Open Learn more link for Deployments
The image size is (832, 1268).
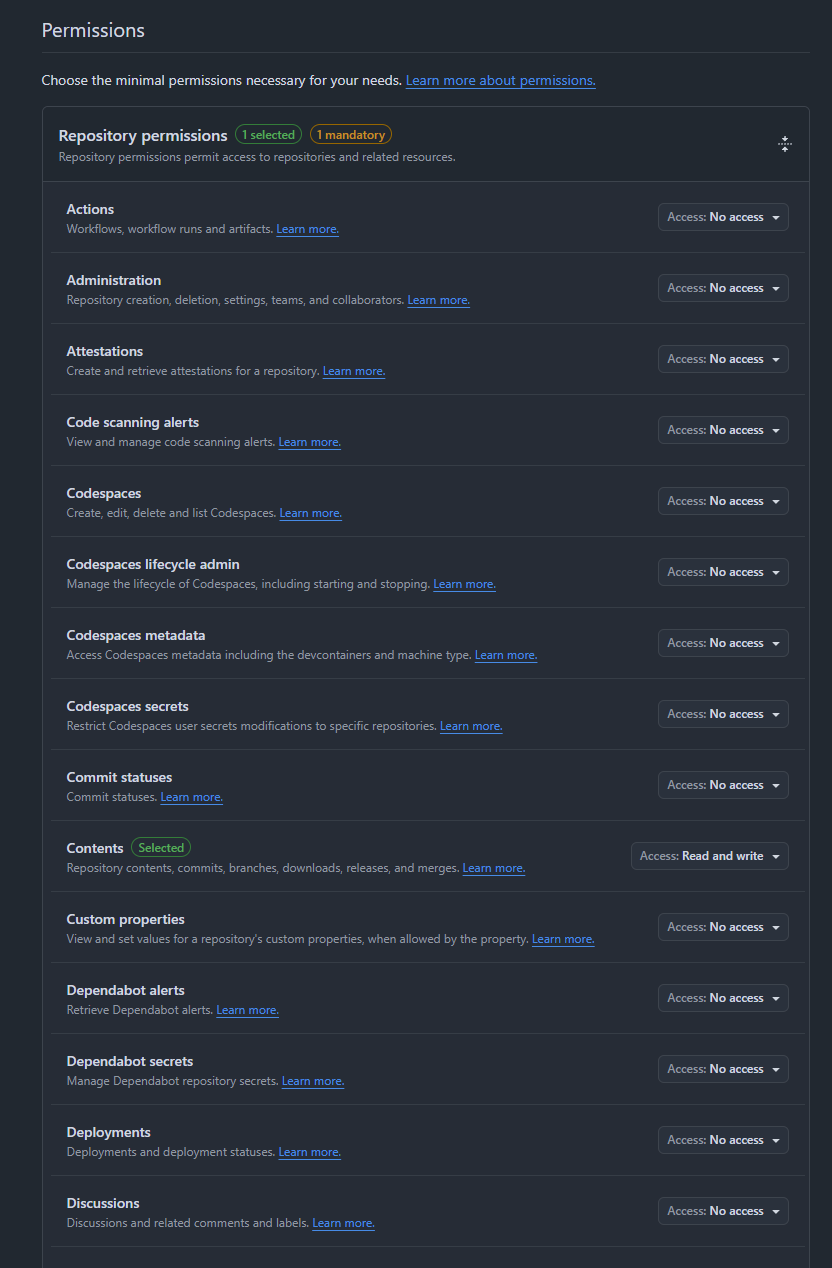(309, 1152)
